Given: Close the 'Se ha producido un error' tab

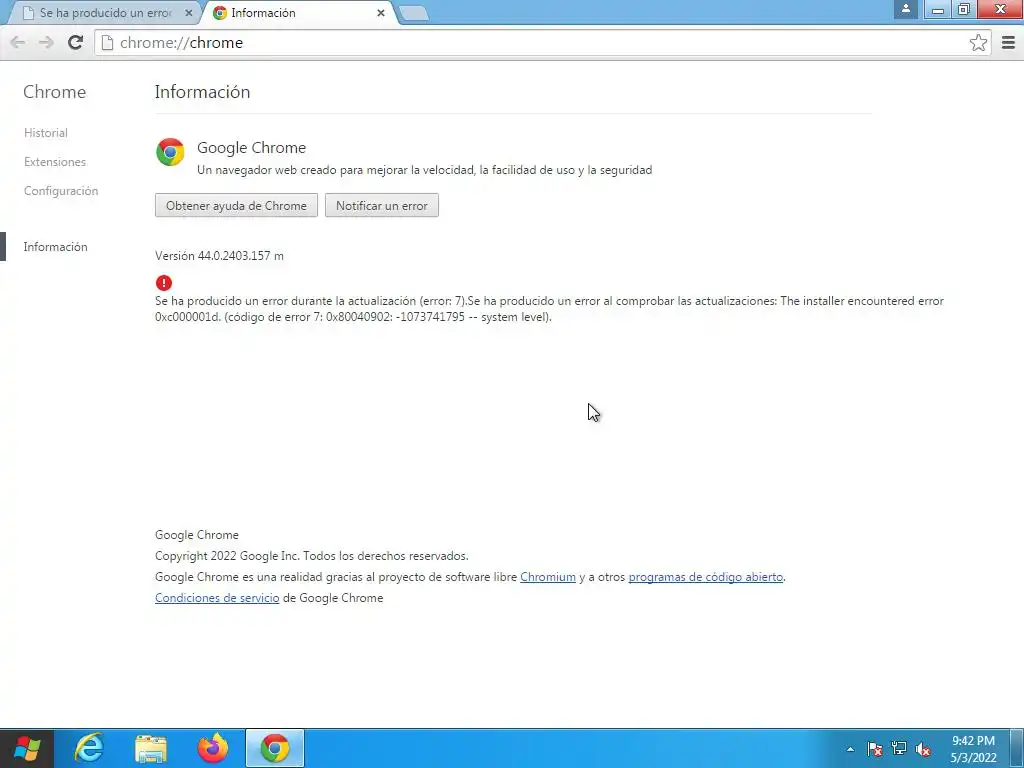Looking at the screenshot, I should pos(189,13).
